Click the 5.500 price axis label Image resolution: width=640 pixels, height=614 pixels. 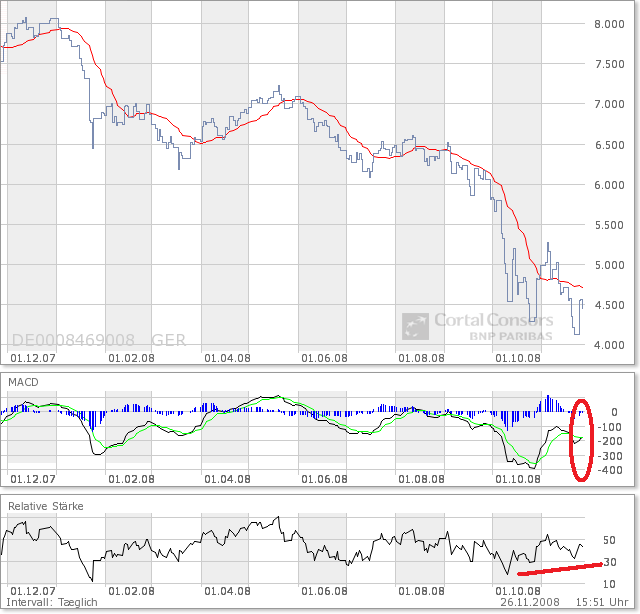609,225
